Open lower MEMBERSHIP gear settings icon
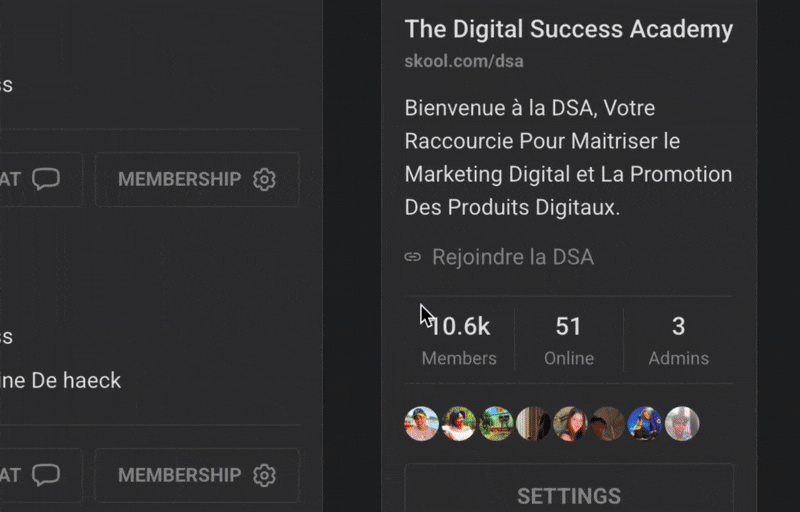This screenshot has height=512, width=800. coord(264,475)
